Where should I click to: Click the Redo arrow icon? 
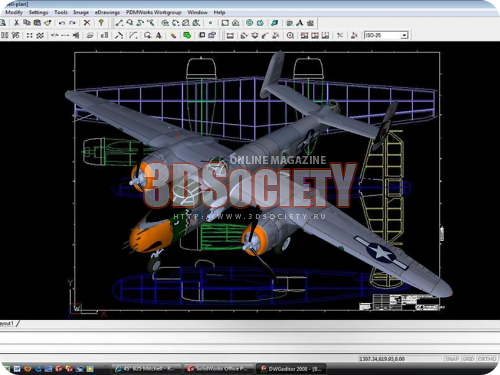coord(72,23)
